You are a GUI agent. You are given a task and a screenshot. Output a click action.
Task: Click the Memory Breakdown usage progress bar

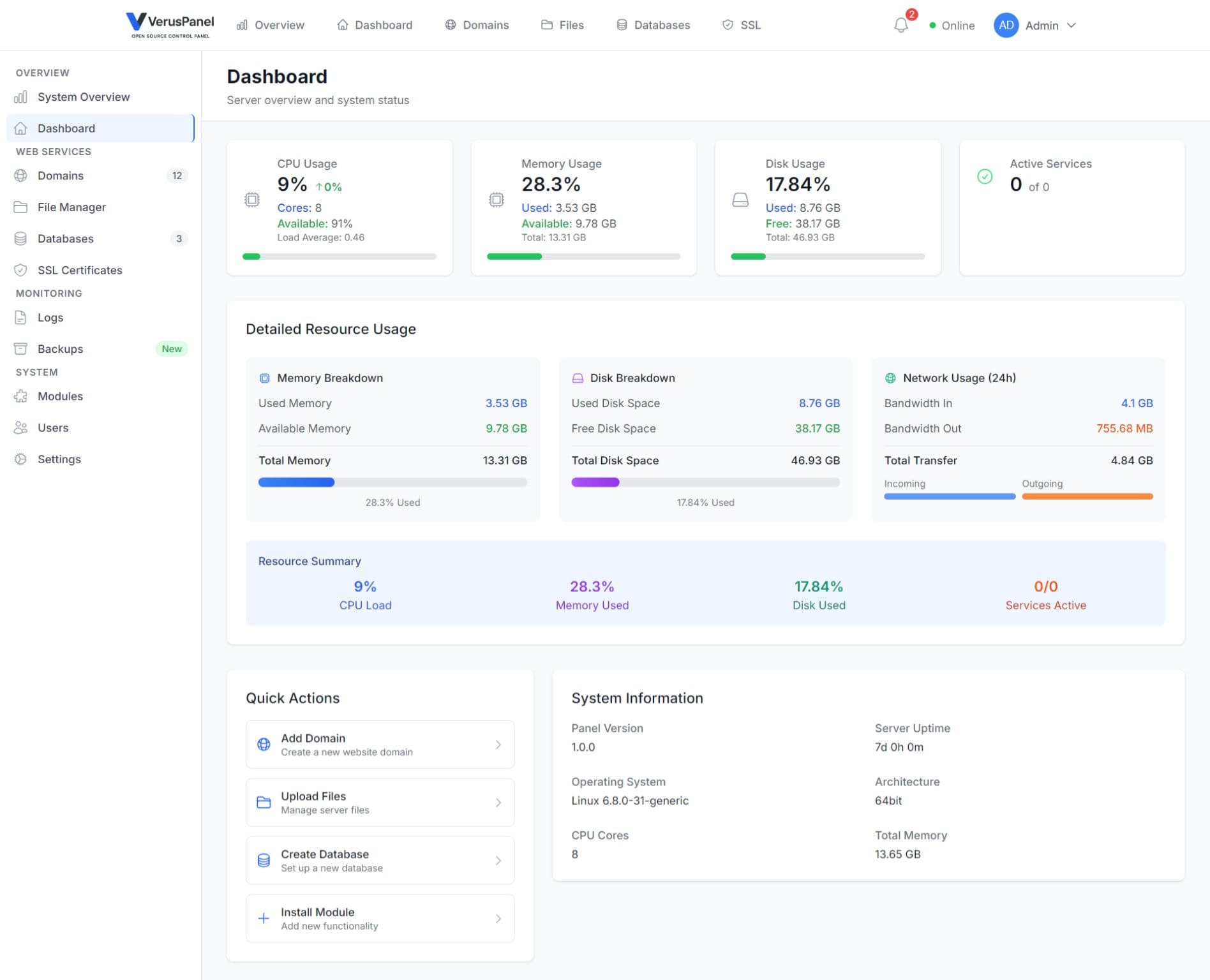pyautogui.click(x=392, y=482)
